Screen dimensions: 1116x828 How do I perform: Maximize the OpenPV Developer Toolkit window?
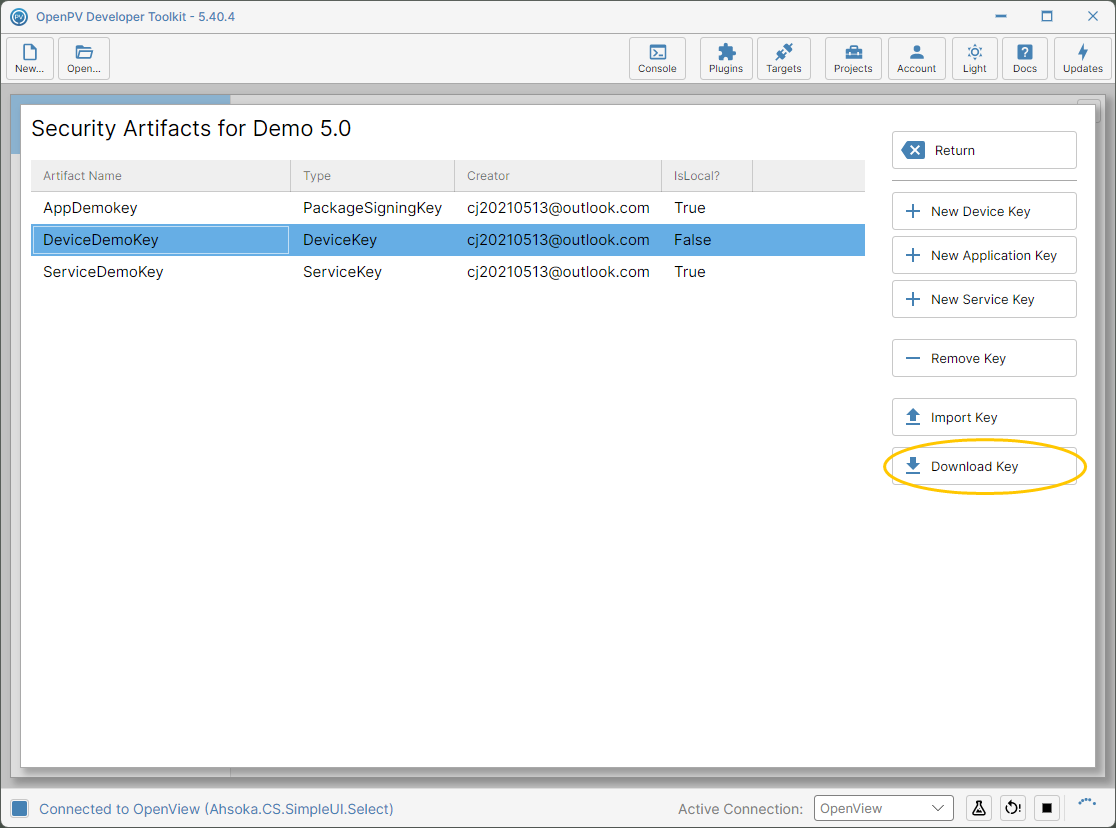click(1046, 16)
